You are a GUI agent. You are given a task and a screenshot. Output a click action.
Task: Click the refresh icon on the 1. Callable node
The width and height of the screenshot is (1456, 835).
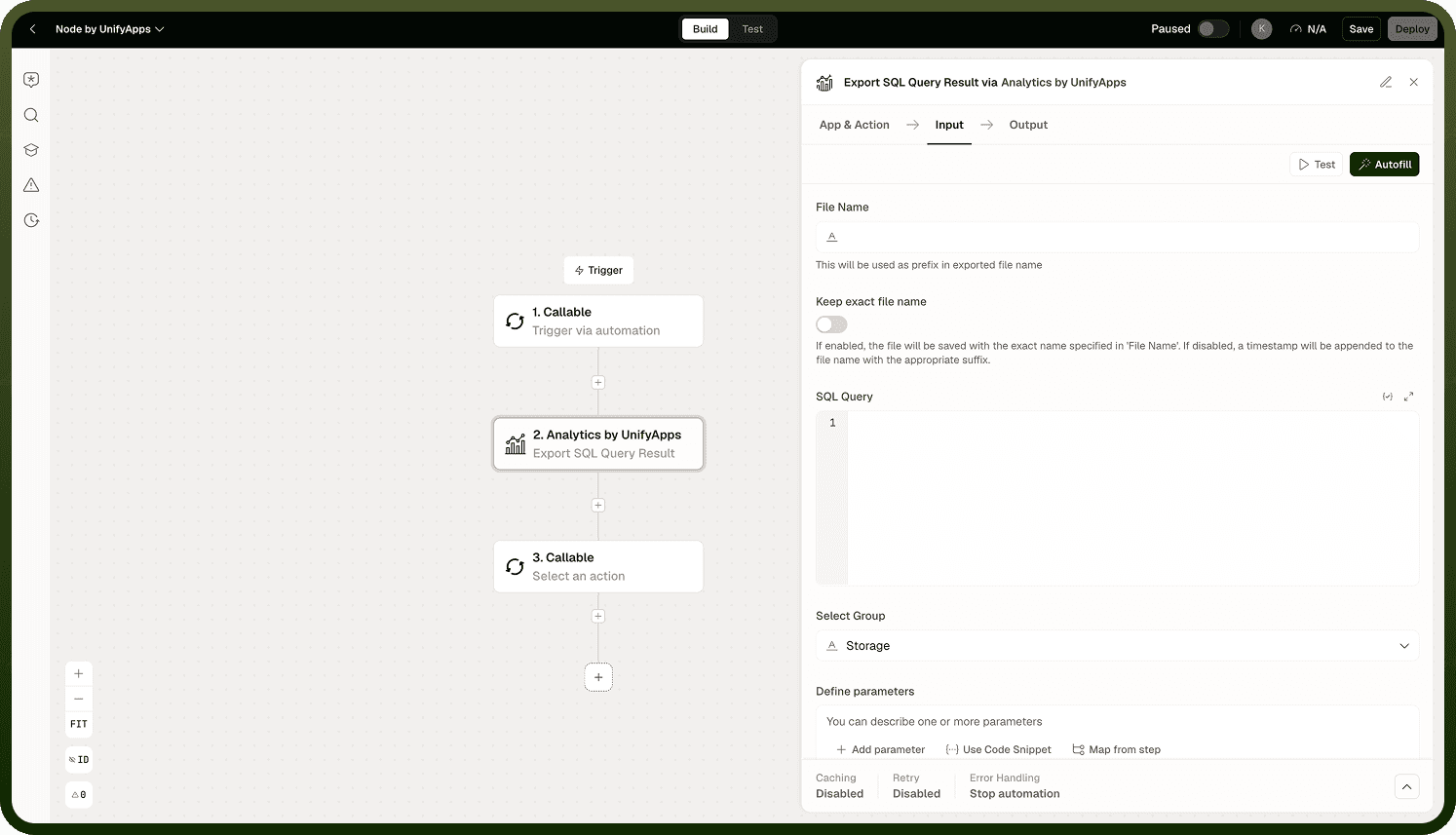515,322
